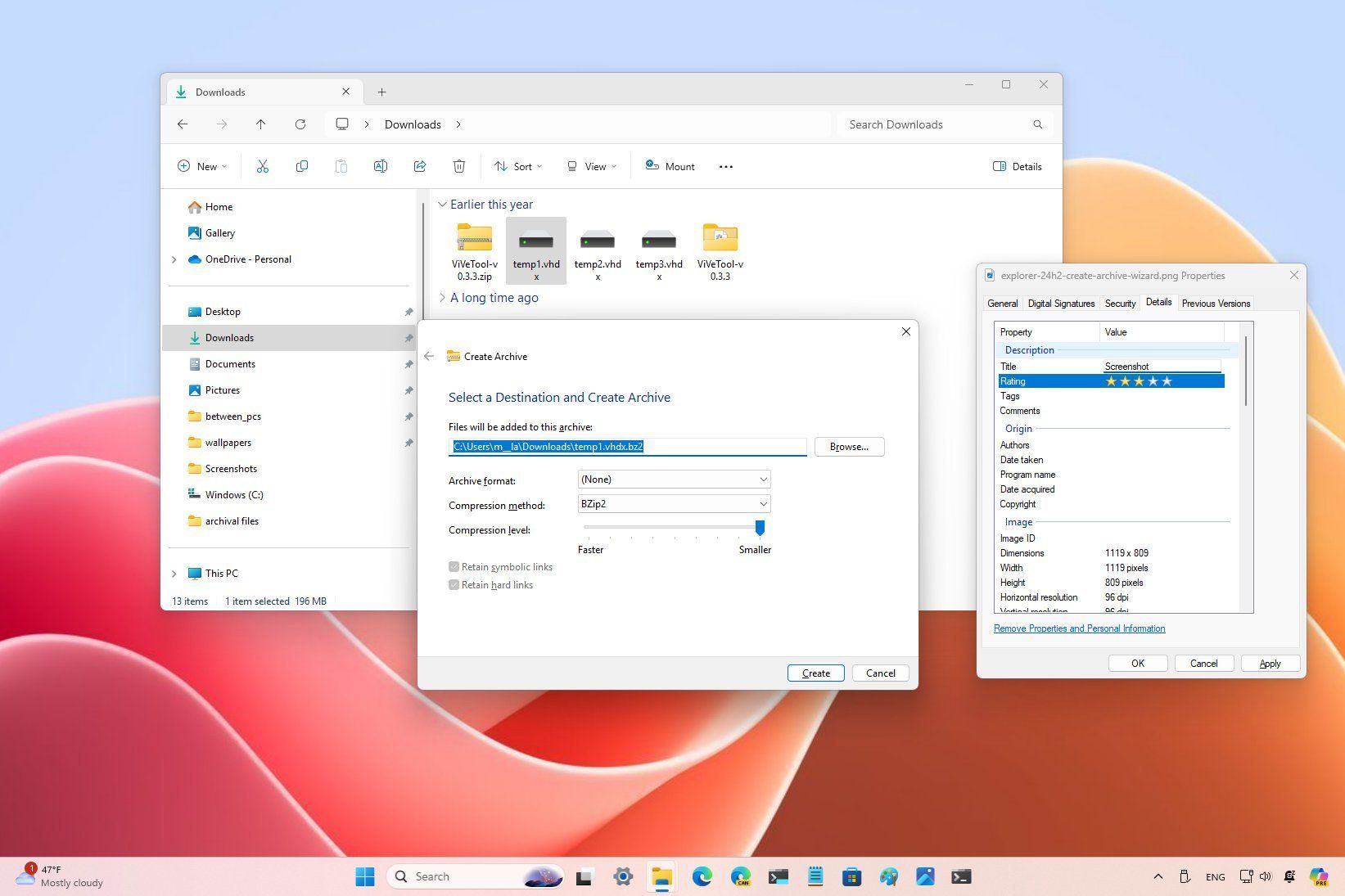Screen dimensions: 1345x896
Task: Click the Properties details list scrollbar
Action: pyautogui.click(x=1246, y=370)
